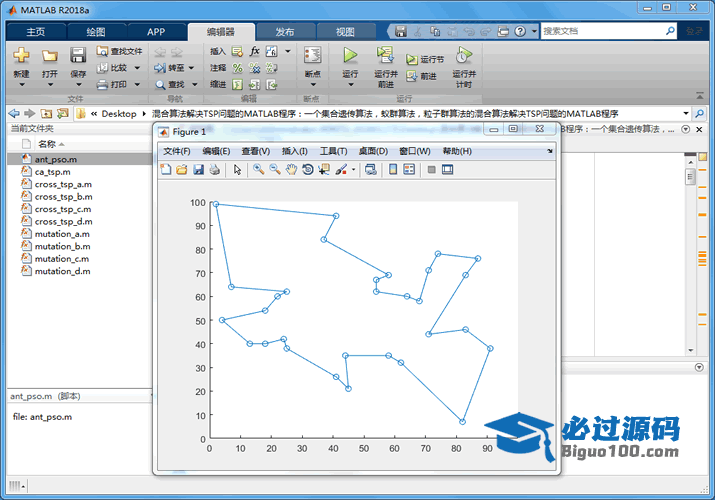715x500 pixels.
Task: Click the comment percent icon
Action: coord(238,68)
